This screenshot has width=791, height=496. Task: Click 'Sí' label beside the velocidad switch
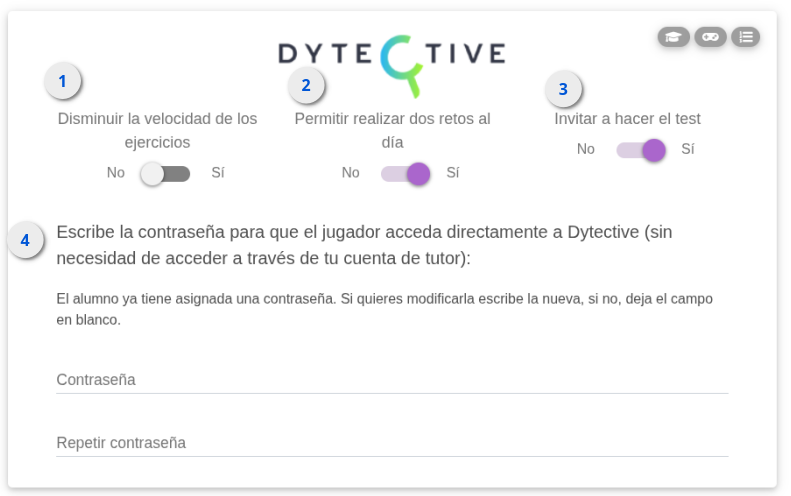coord(218,173)
